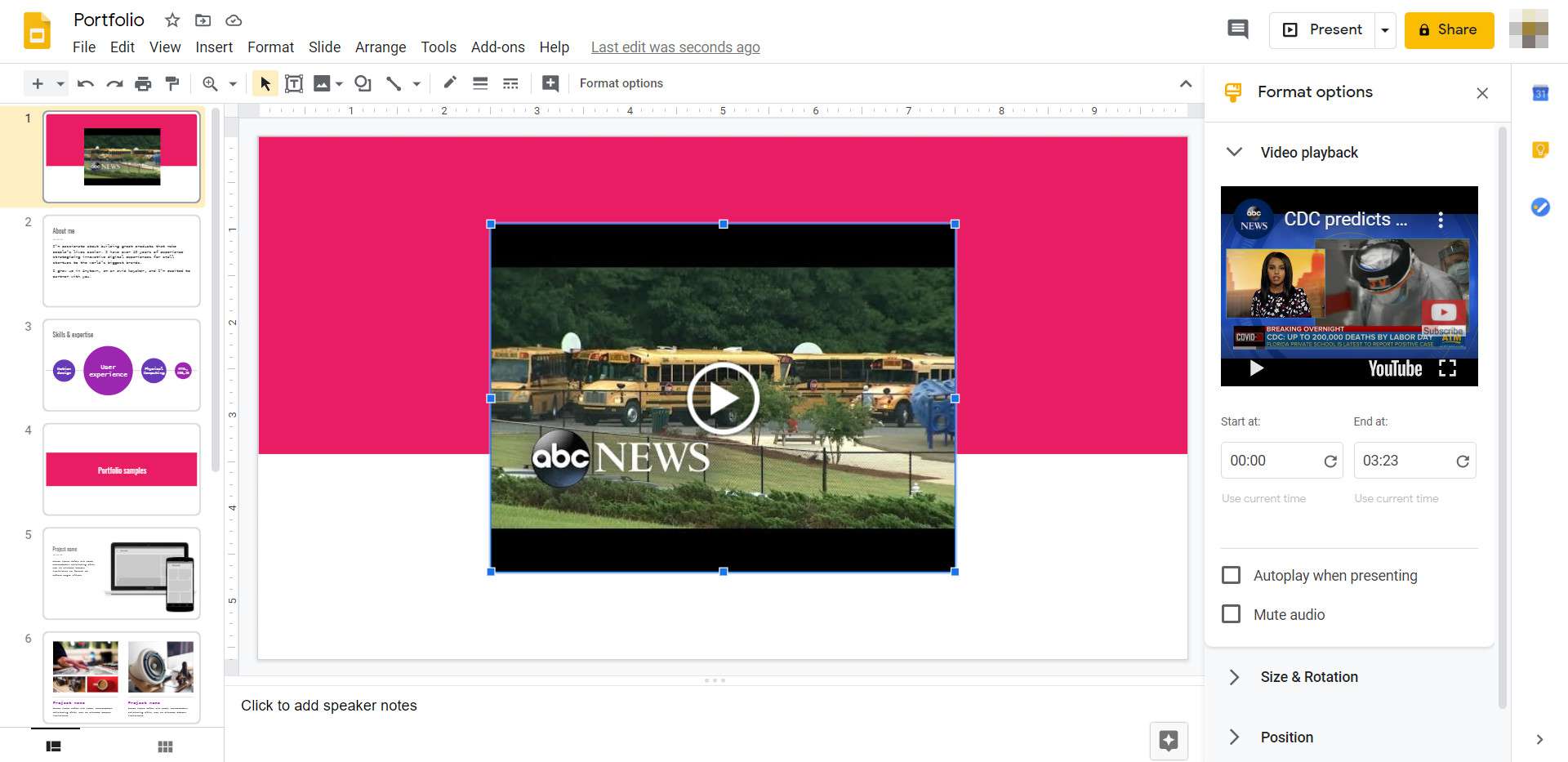Open the image insert dropdown arrow

pyautogui.click(x=339, y=84)
